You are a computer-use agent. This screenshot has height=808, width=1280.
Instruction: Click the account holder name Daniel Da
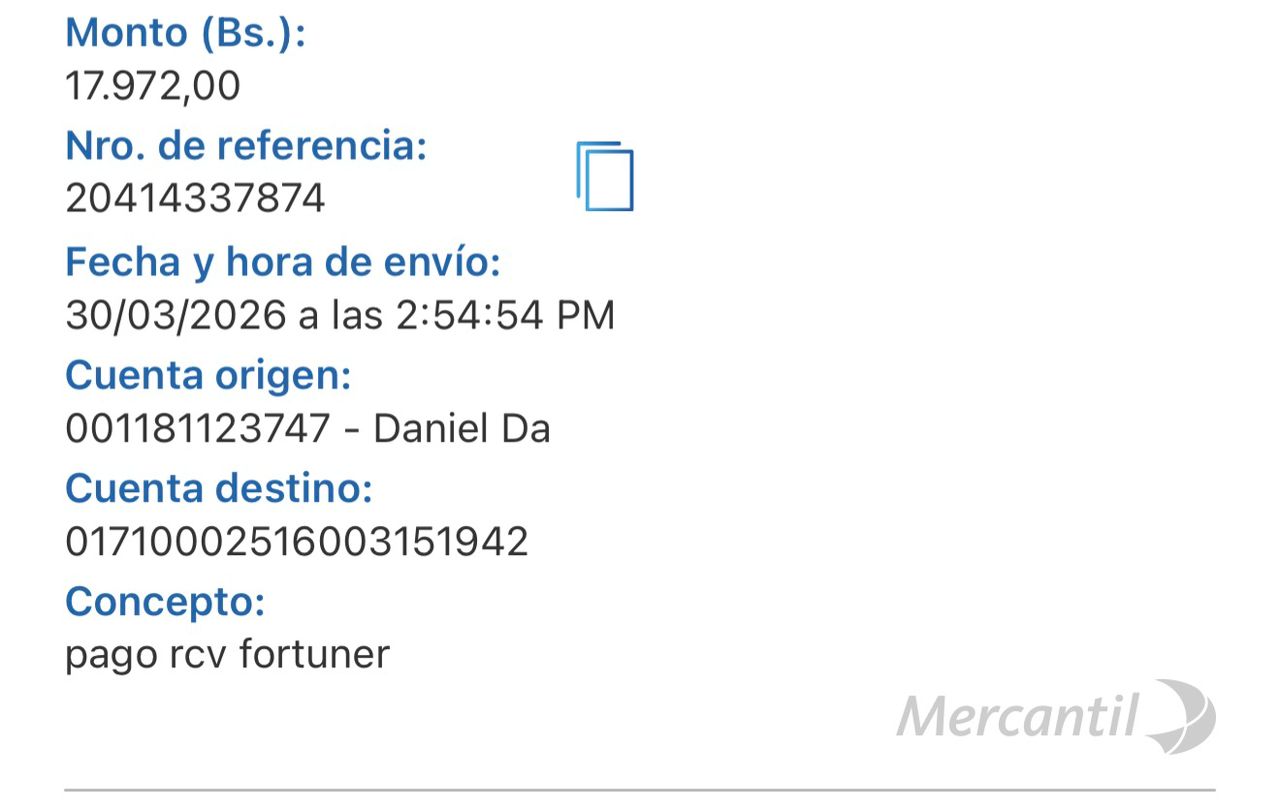click(x=461, y=429)
